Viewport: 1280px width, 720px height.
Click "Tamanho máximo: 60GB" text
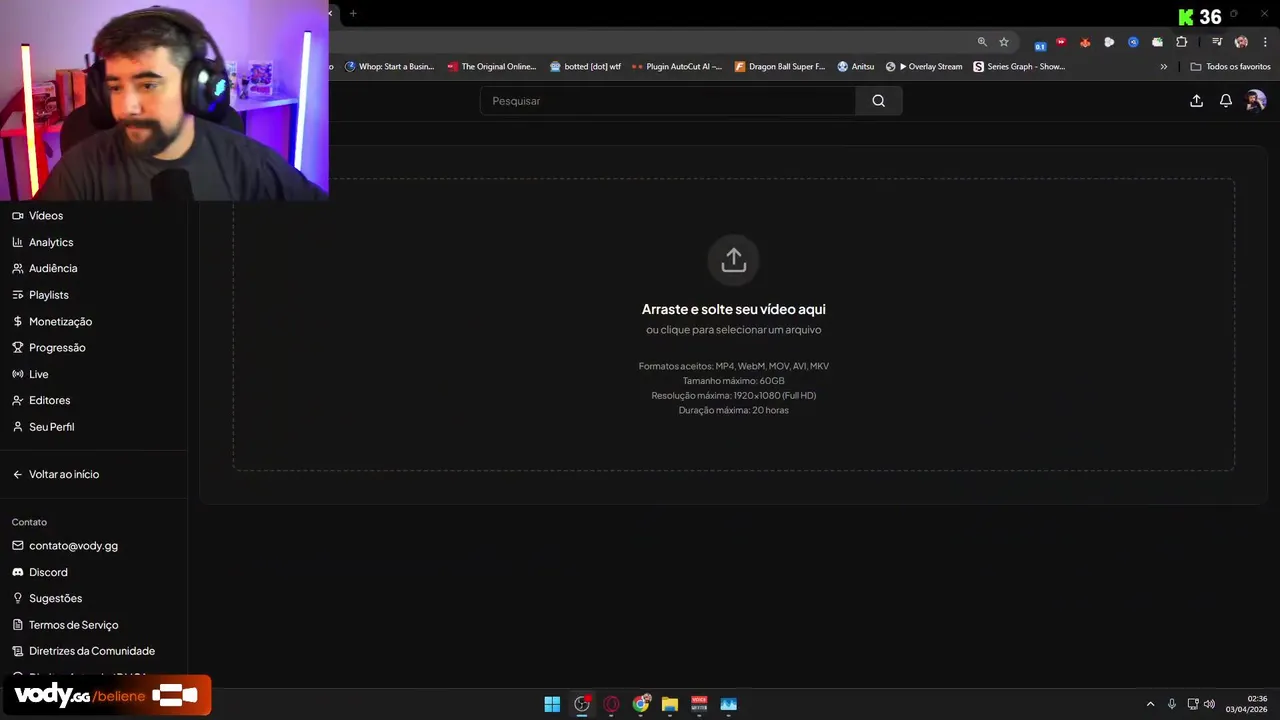pos(734,381)
